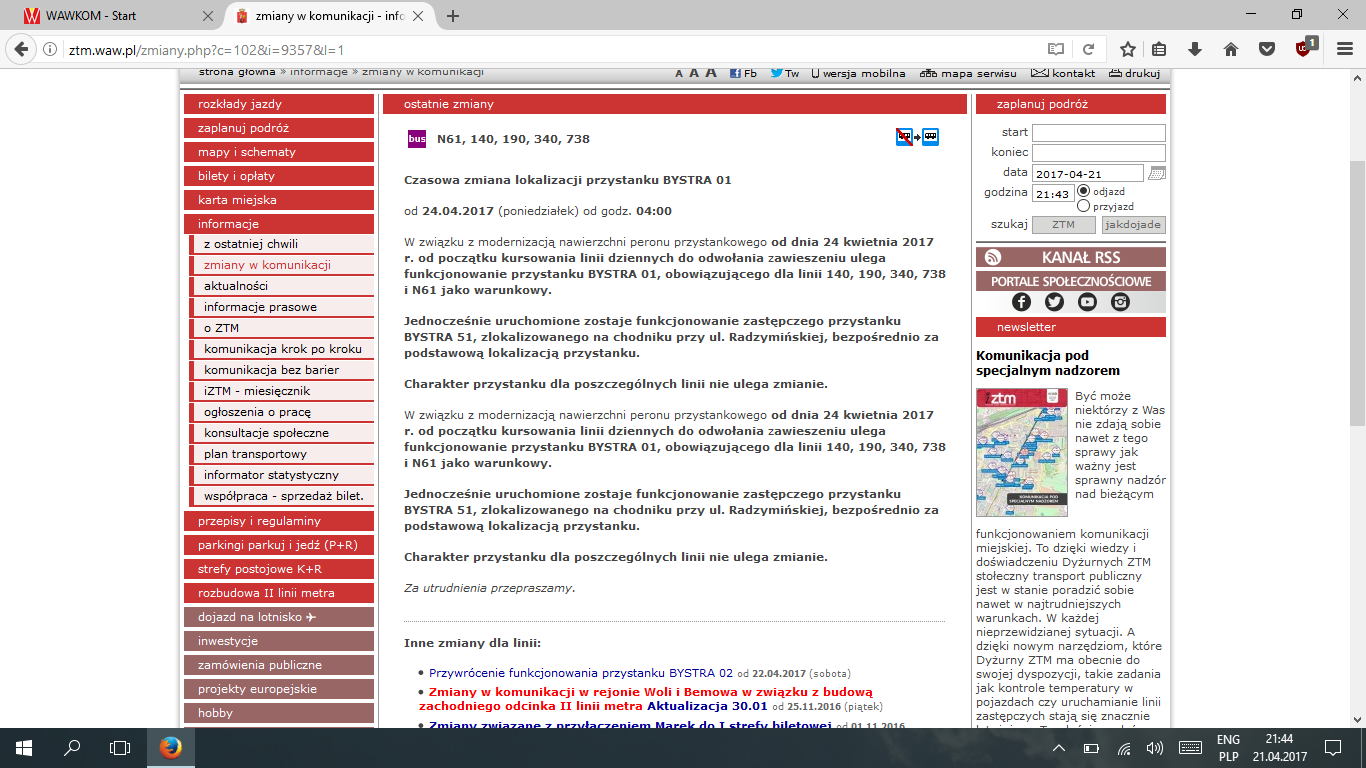The height and width of the screenshot is (768, 1366).
Task: Open the Instagram social portal icon
Action: tap(1120, 302)
